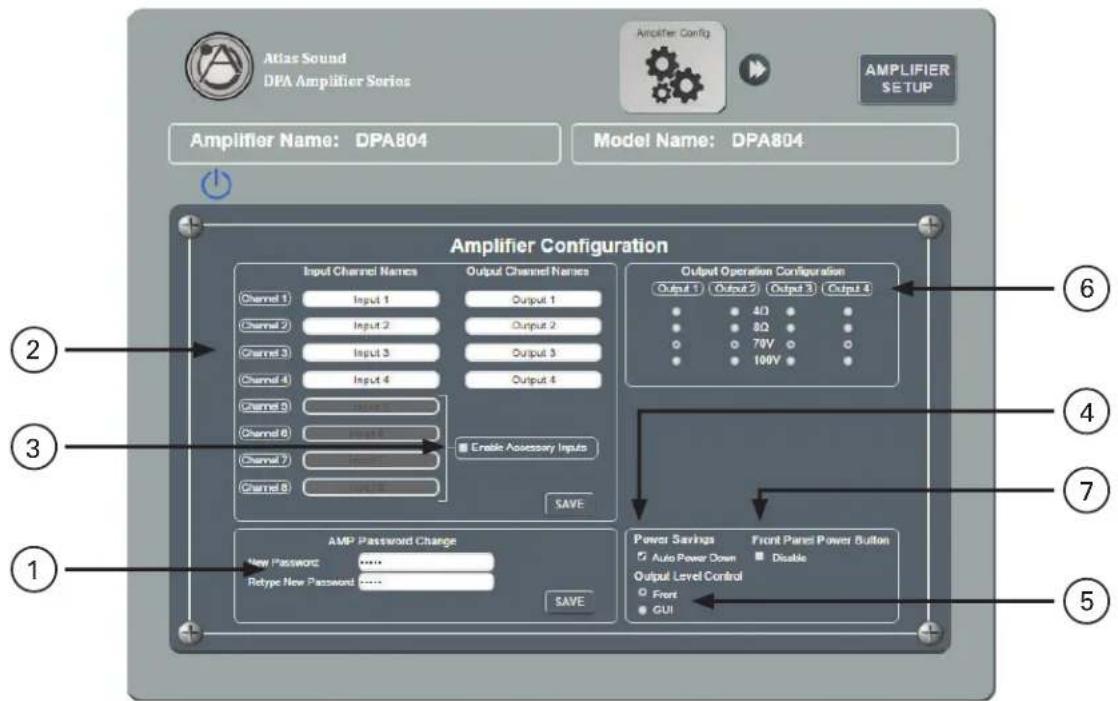Edit the Output 1 channel name field
The height and width of the screenshot is (701, 1118).
pos(533,300)
